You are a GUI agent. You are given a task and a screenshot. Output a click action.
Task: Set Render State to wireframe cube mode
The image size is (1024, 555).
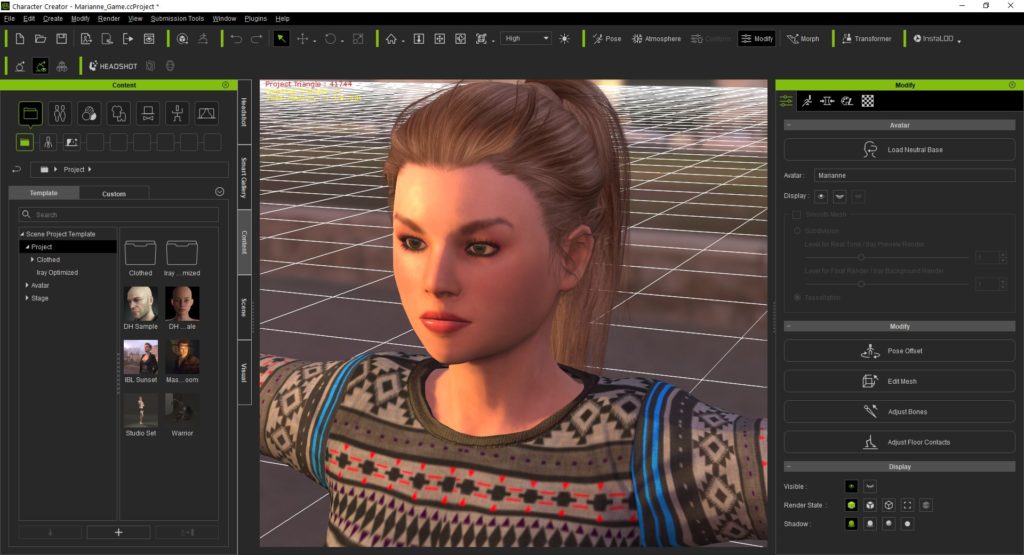coord(889,505)
